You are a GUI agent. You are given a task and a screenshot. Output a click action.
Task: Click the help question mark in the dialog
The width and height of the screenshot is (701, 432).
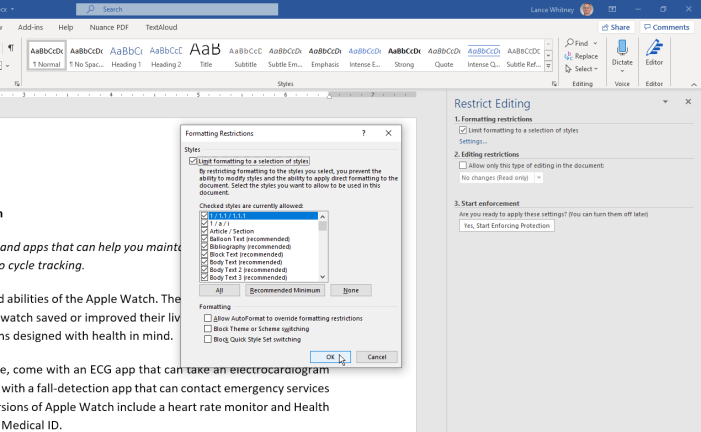click(363, 133)
